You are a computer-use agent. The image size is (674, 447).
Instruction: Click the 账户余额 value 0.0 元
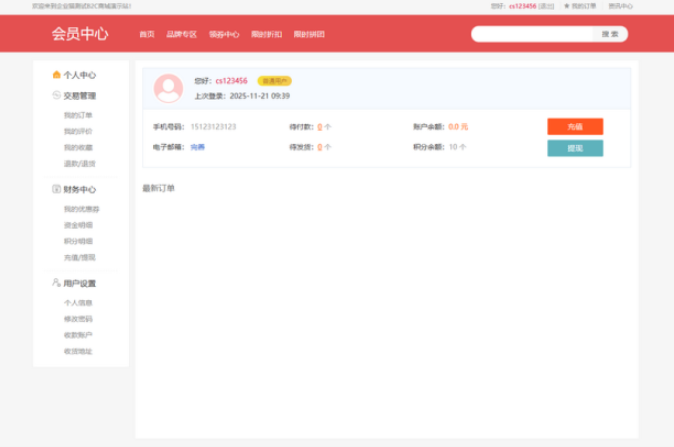[x=458, y=127]
